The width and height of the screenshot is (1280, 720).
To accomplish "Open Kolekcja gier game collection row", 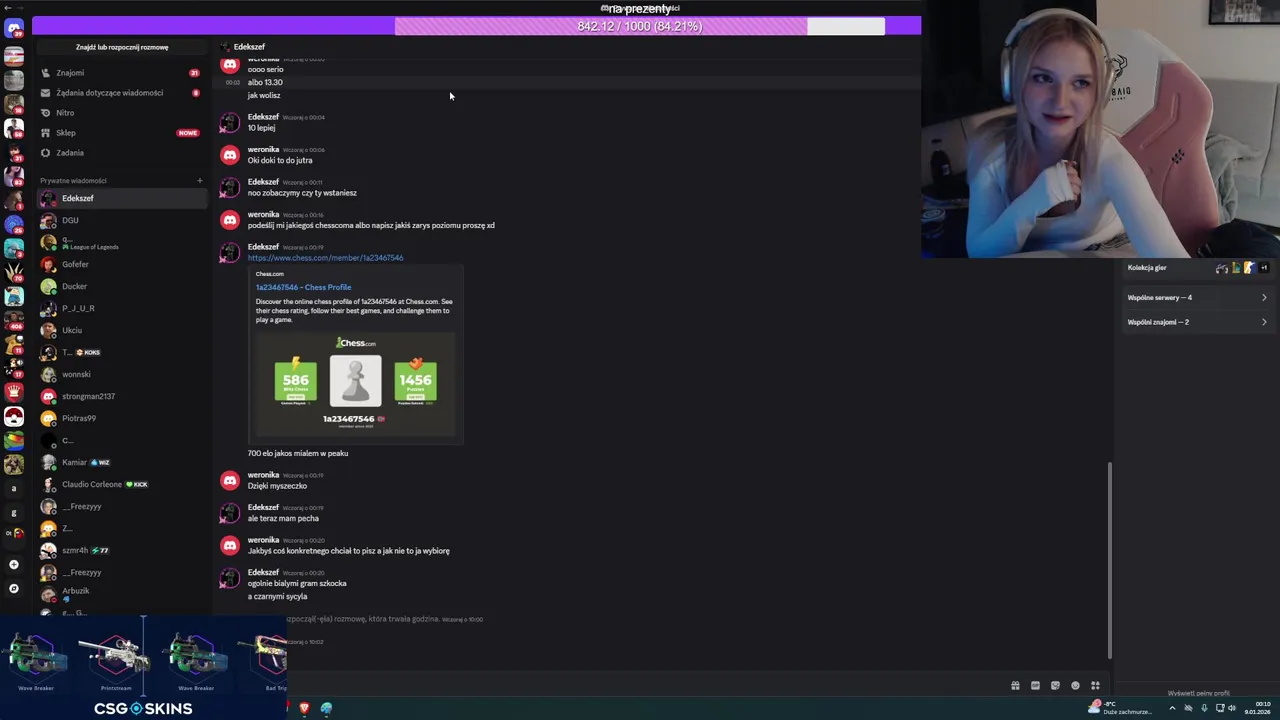I will click(x=1197, y=268).
